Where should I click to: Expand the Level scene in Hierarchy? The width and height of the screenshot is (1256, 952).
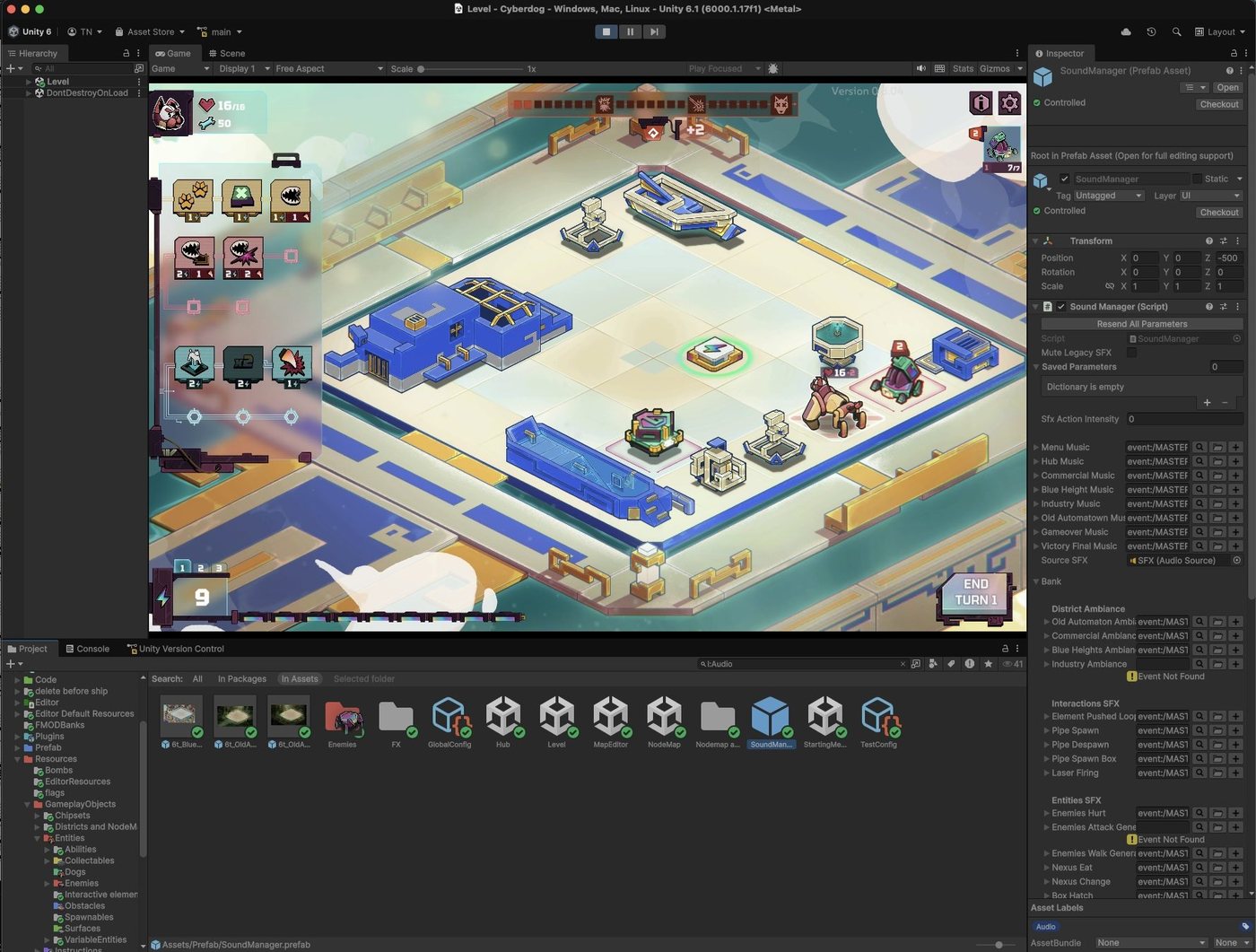click(29, 82)
